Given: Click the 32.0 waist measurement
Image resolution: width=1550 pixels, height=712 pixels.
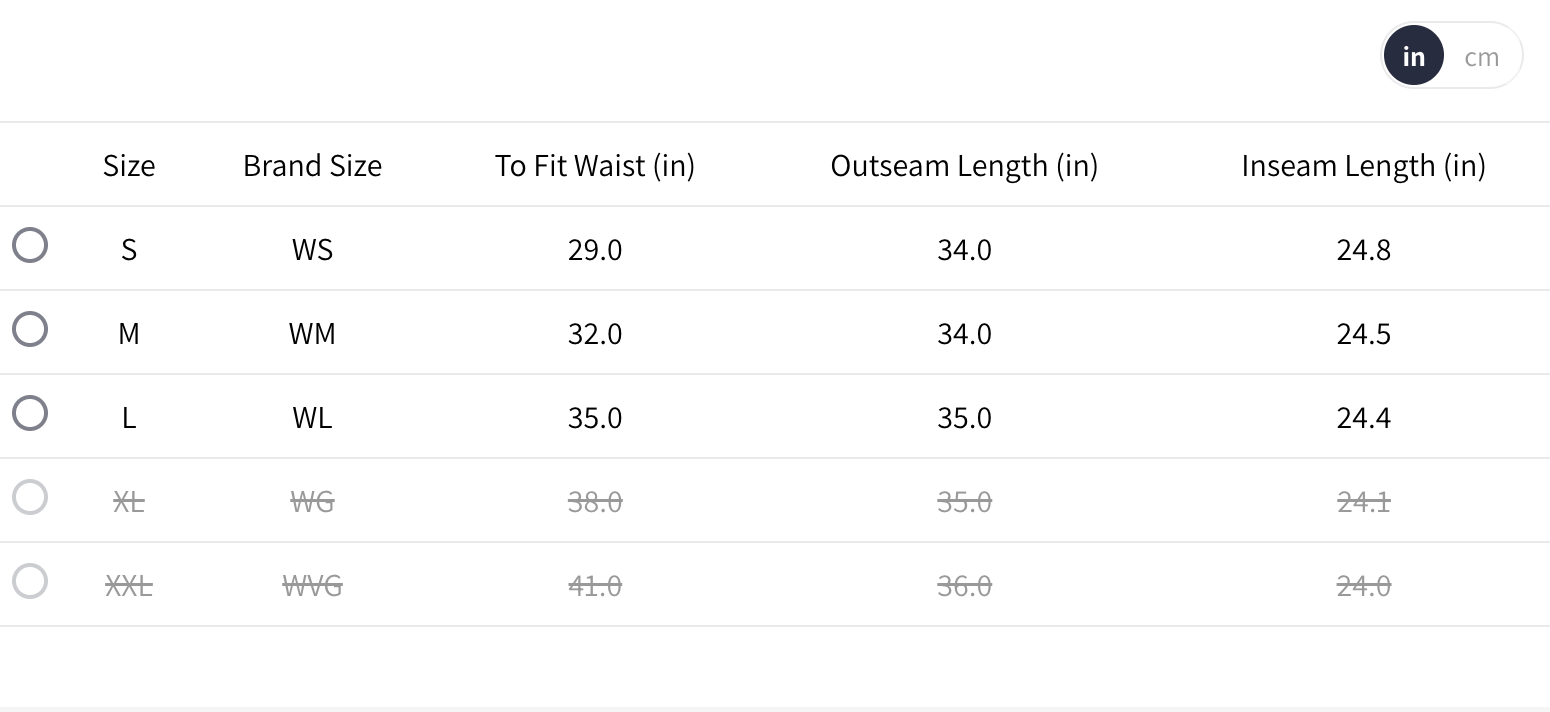Looking at the screenshot, I should 594,333.
